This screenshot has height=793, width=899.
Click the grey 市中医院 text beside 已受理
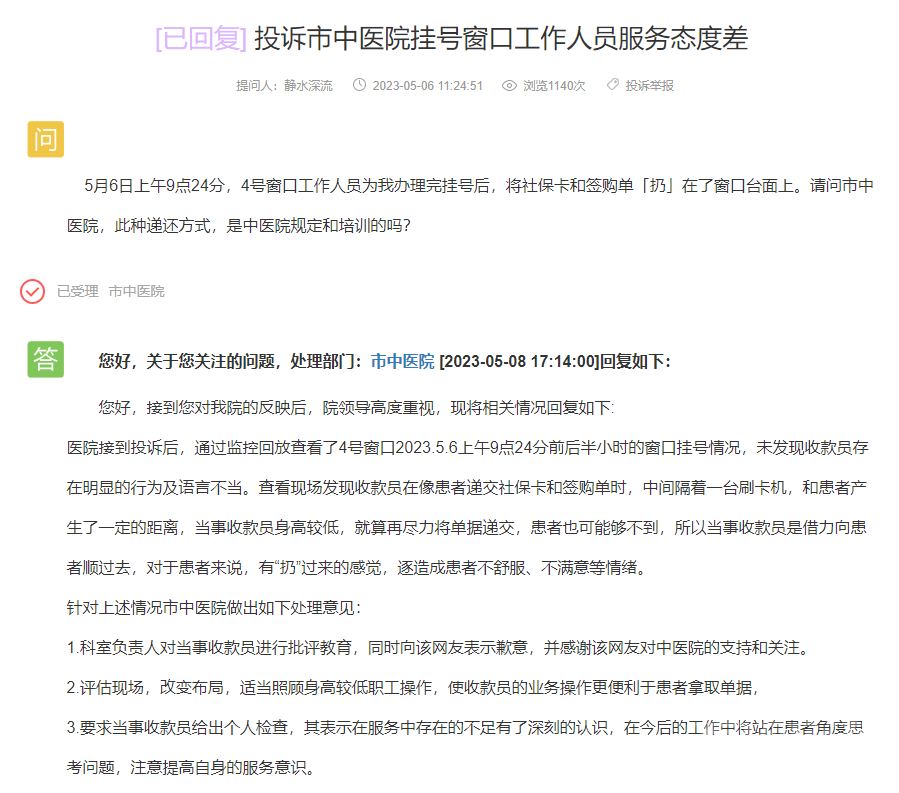(x=136, y=291)
